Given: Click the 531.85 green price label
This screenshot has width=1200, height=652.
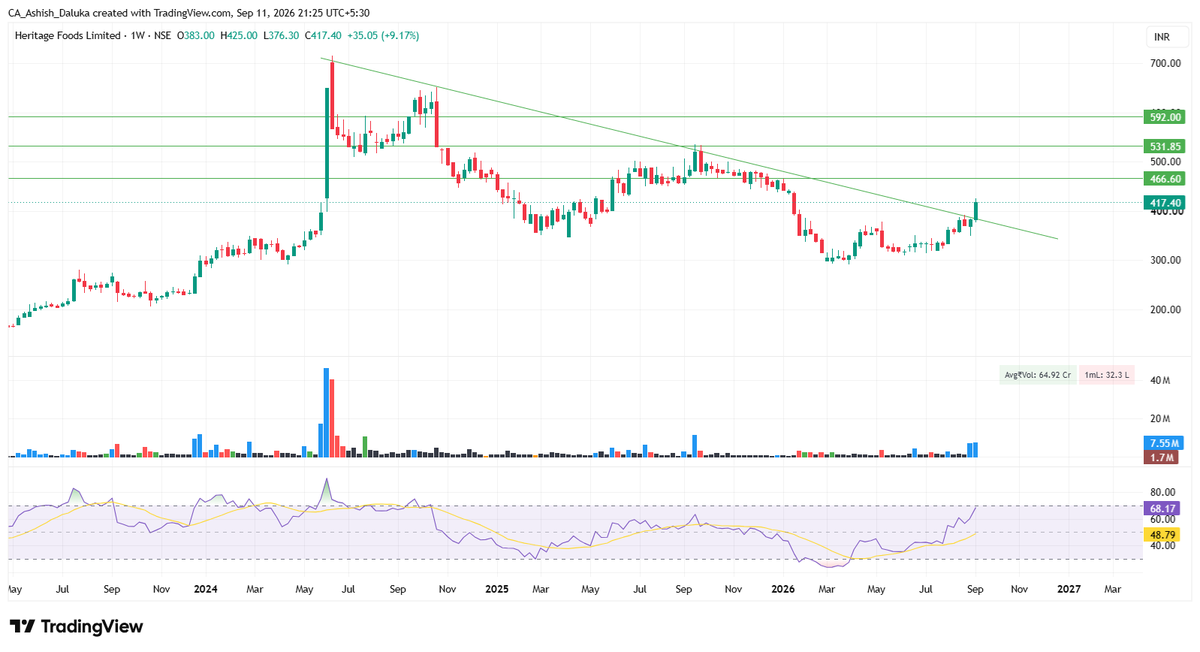Looking at the screenshot, I should 1162,146.
